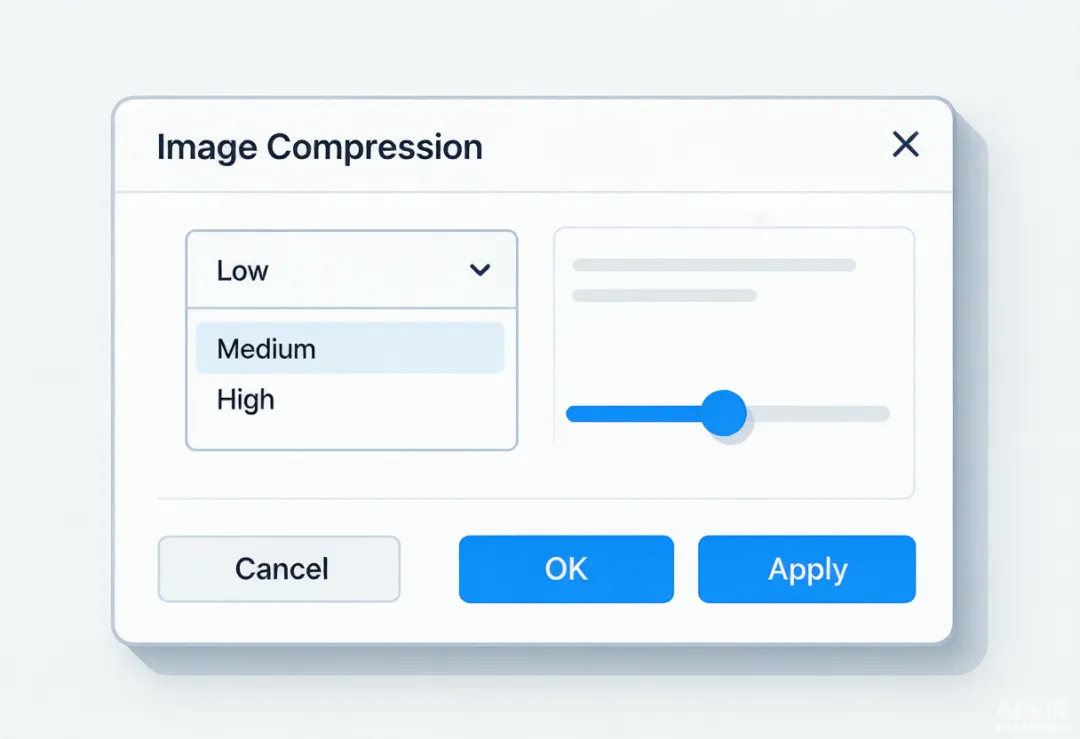Cancel the compression changes
This screenshot has height=739, width=1080.
279,569
